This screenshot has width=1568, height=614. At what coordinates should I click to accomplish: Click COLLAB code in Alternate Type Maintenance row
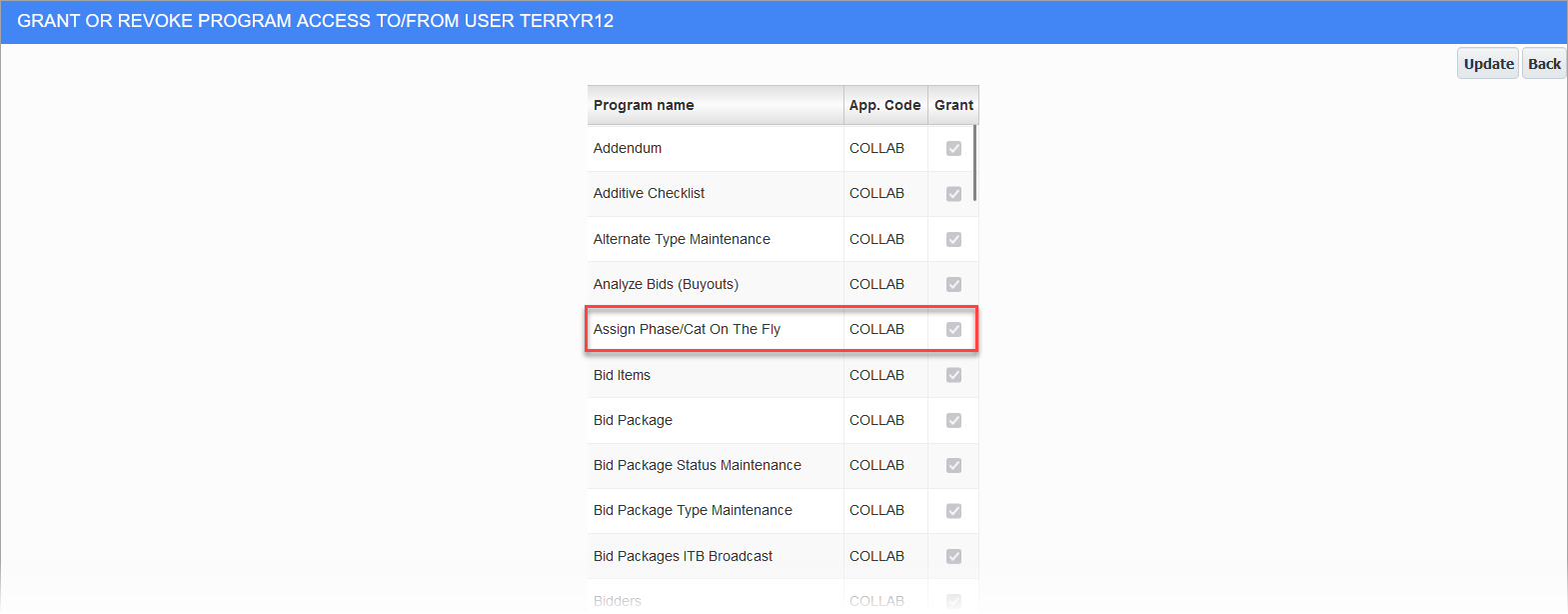pos(876,239)
